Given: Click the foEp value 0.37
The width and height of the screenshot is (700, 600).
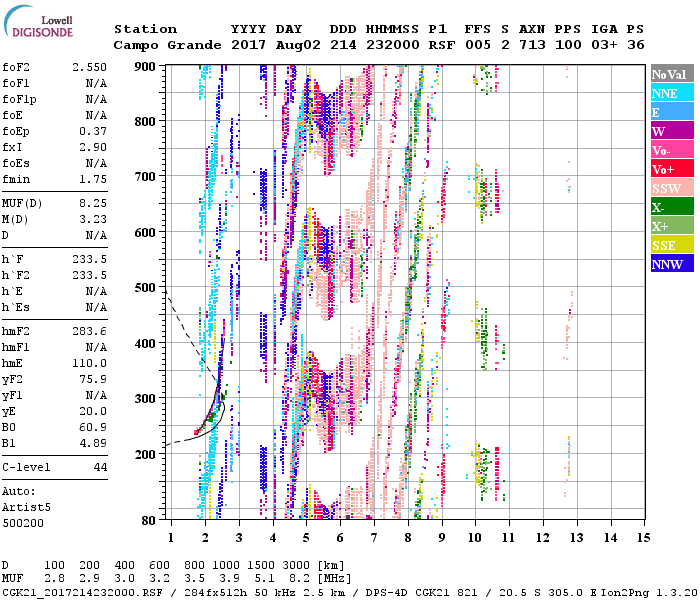Looking at the screenshot, I should 93,131.
